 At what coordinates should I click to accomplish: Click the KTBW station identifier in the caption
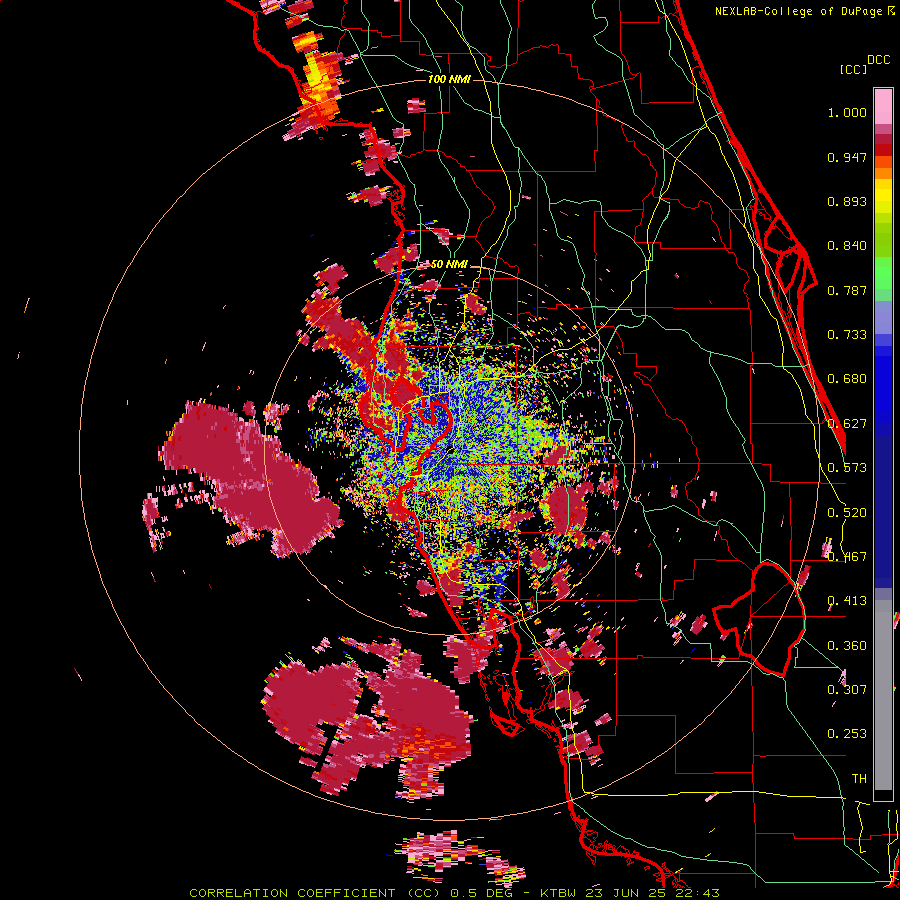[557, 893]
